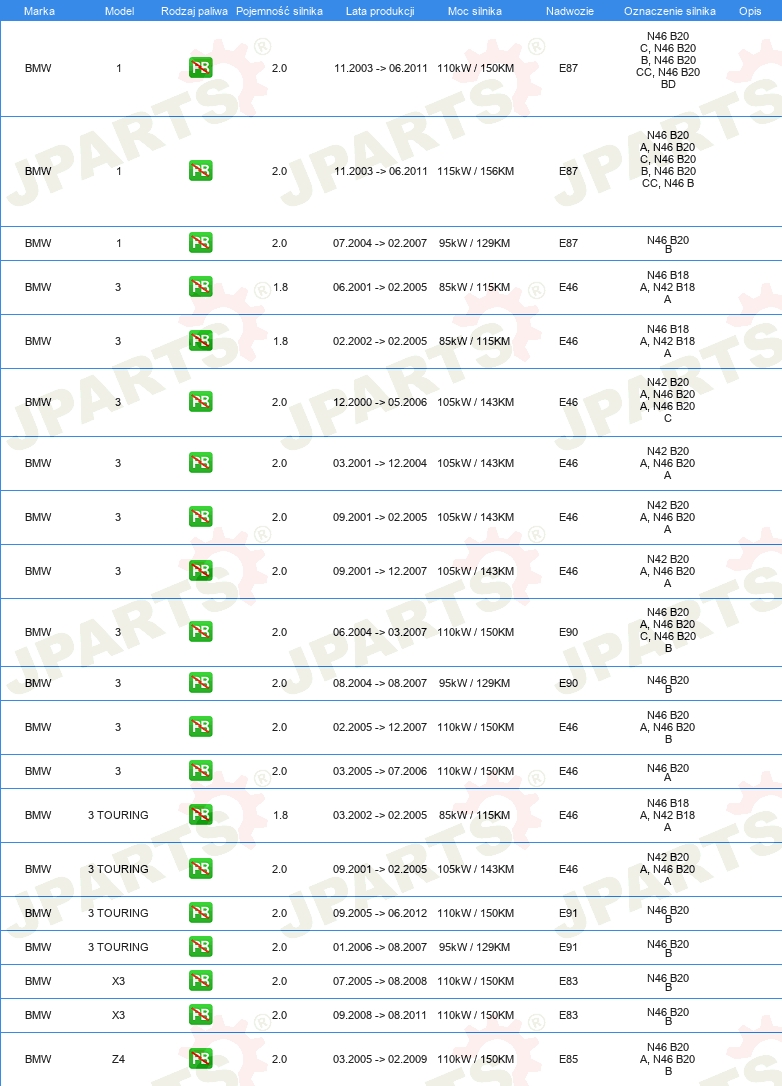The width and height of the screenshot is (782, 1086).
Task: Click the petrol icon of the 3 TOURING 1.8 row
Action: click(x=201, y=814)
